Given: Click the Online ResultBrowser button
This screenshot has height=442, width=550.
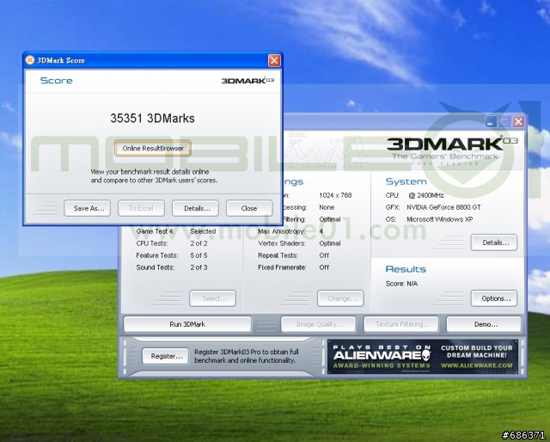Looking at the screenshot, I should coord(153,148).
